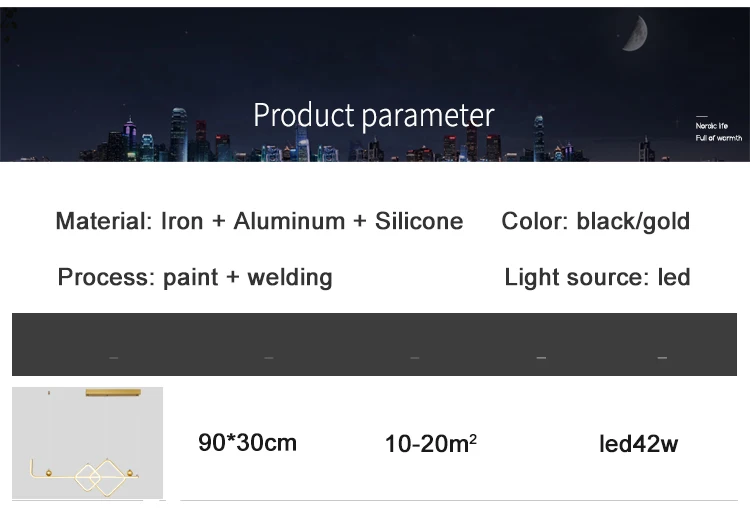Click the 10-20m² area value
Viewport: 750px width, 512px height.
click(430, 444)
